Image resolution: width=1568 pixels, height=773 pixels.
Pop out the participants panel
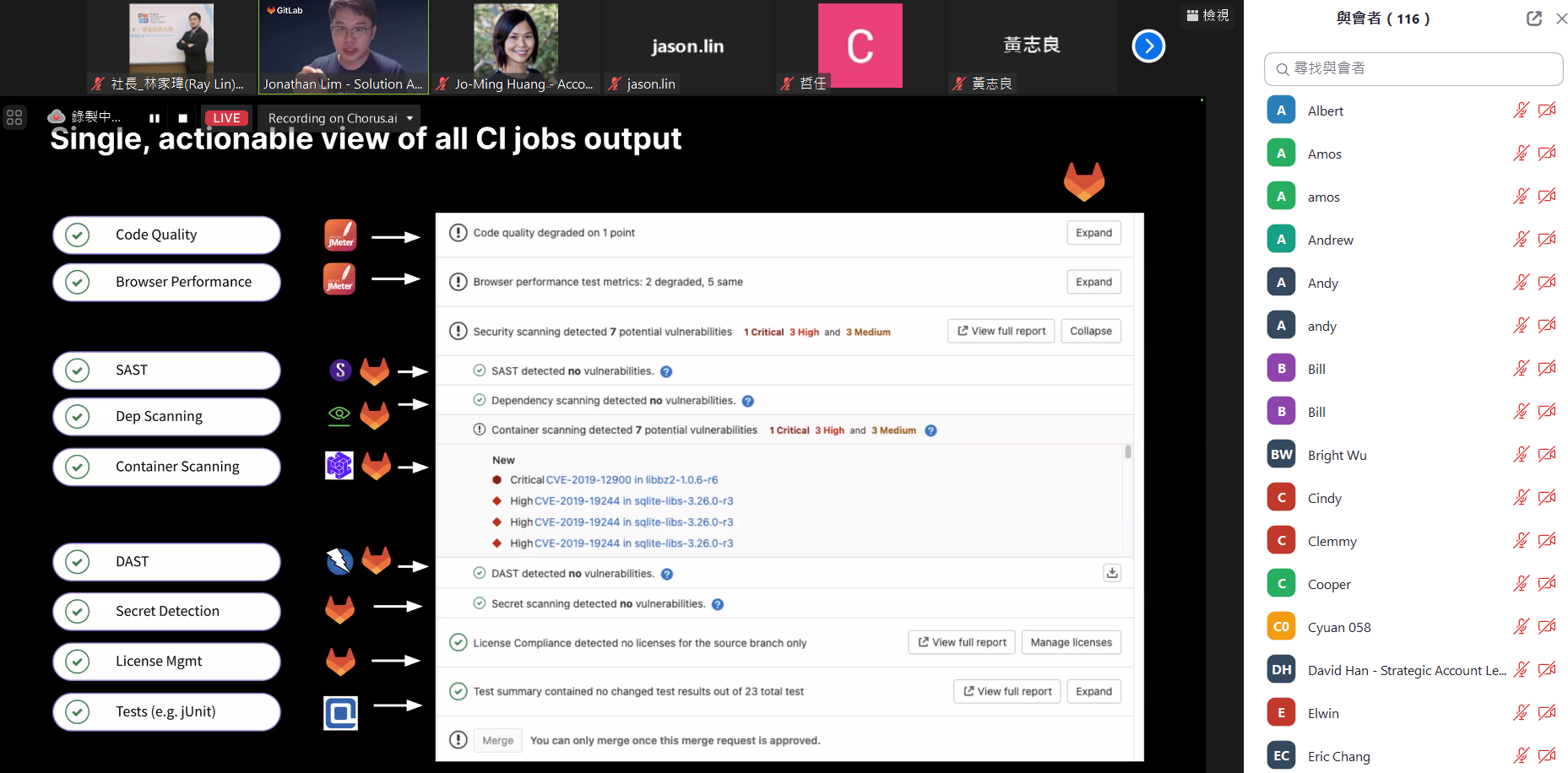1533,19
